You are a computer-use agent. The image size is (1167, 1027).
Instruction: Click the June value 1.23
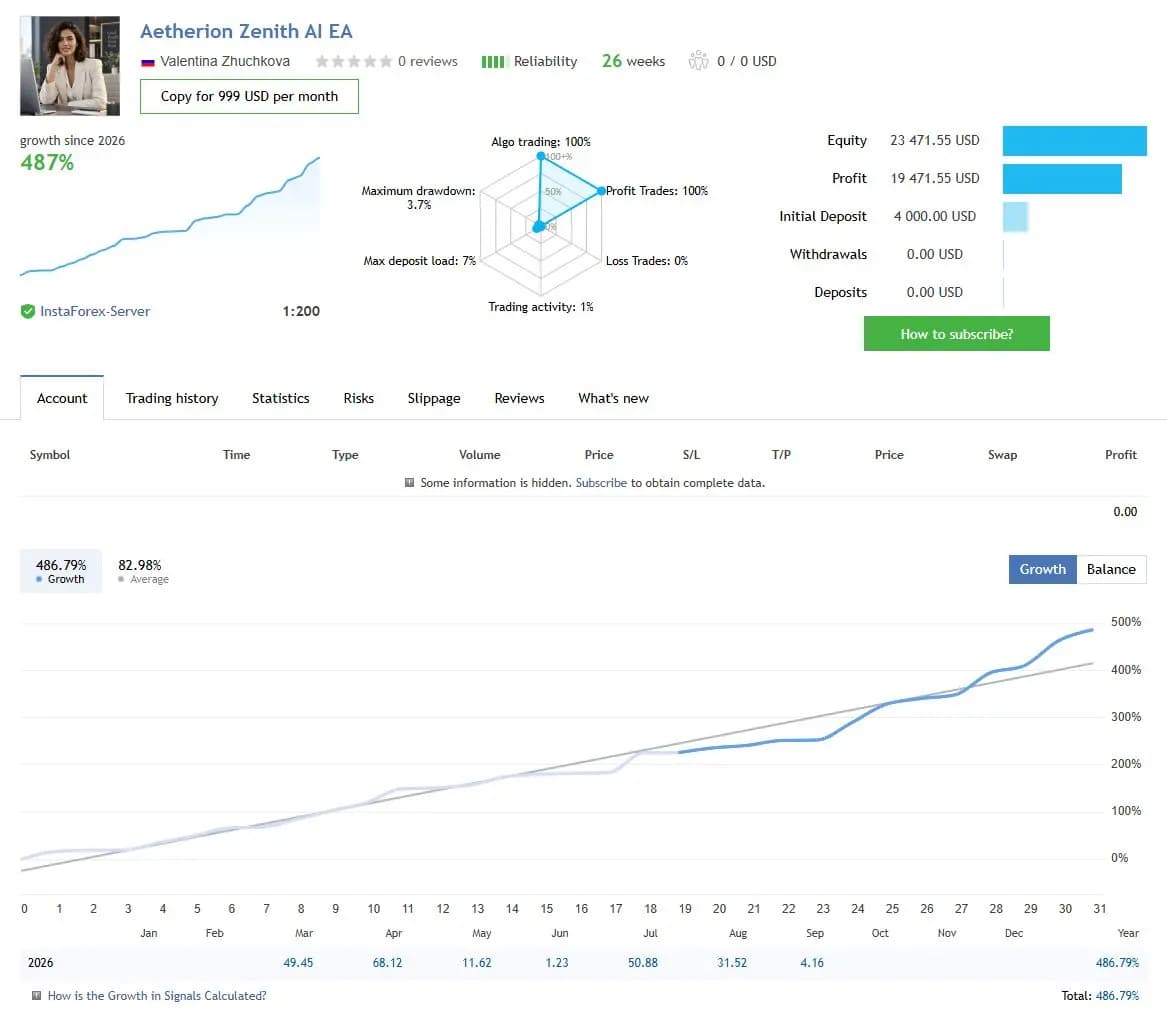point(557,963)
